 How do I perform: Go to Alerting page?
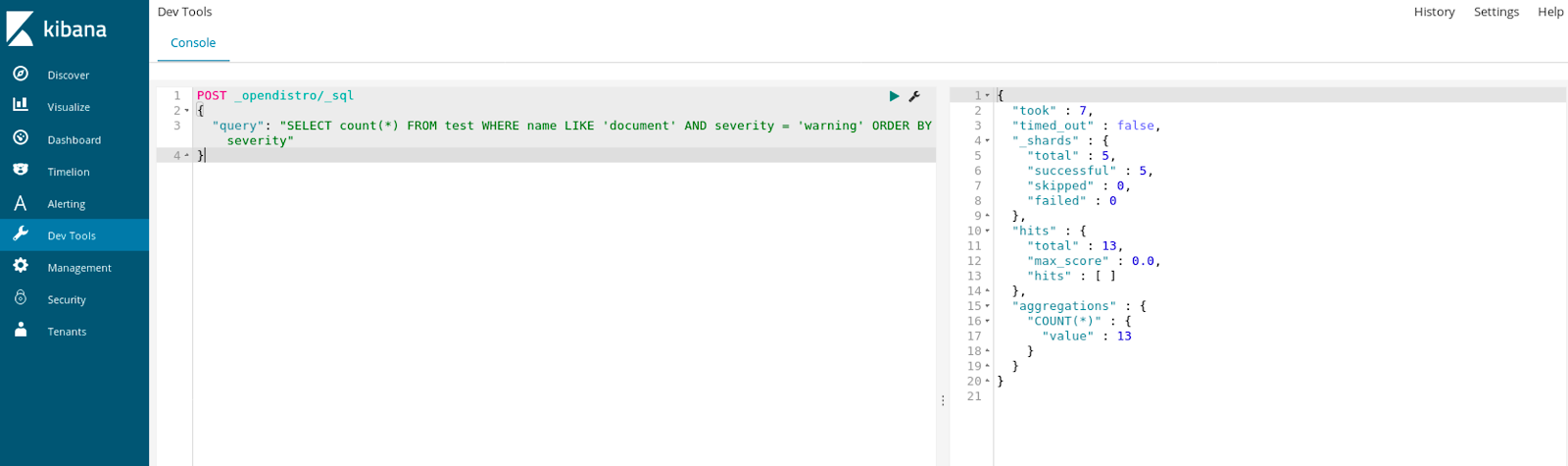(67, 204)
